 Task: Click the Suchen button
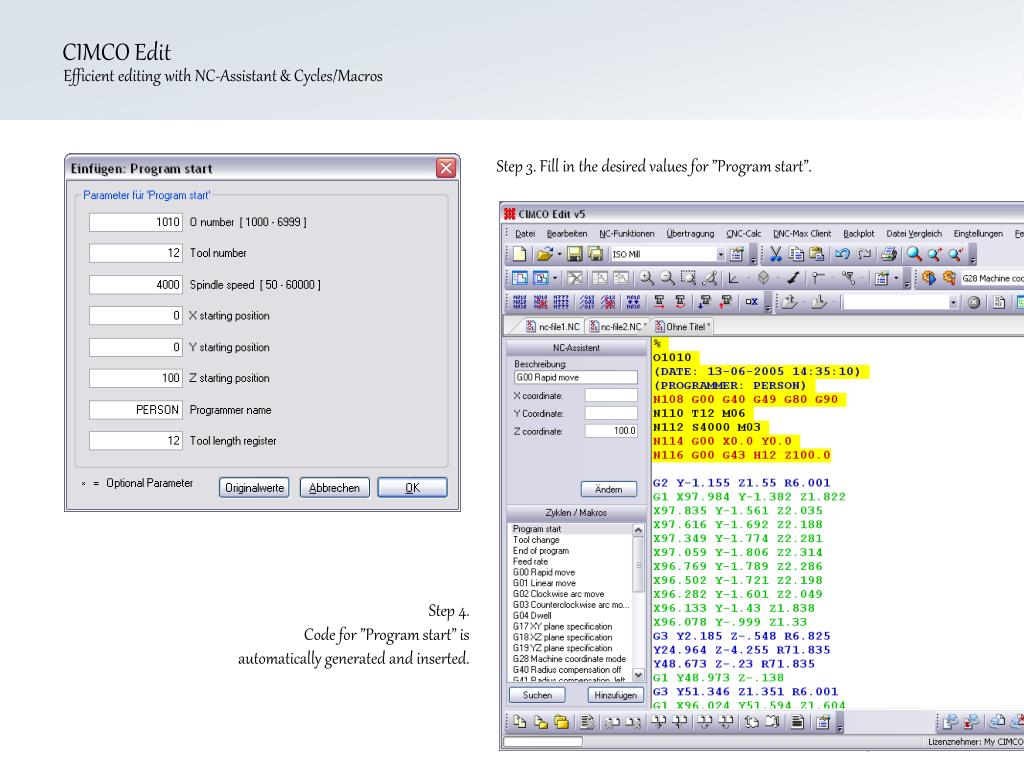tap(537, 695)
